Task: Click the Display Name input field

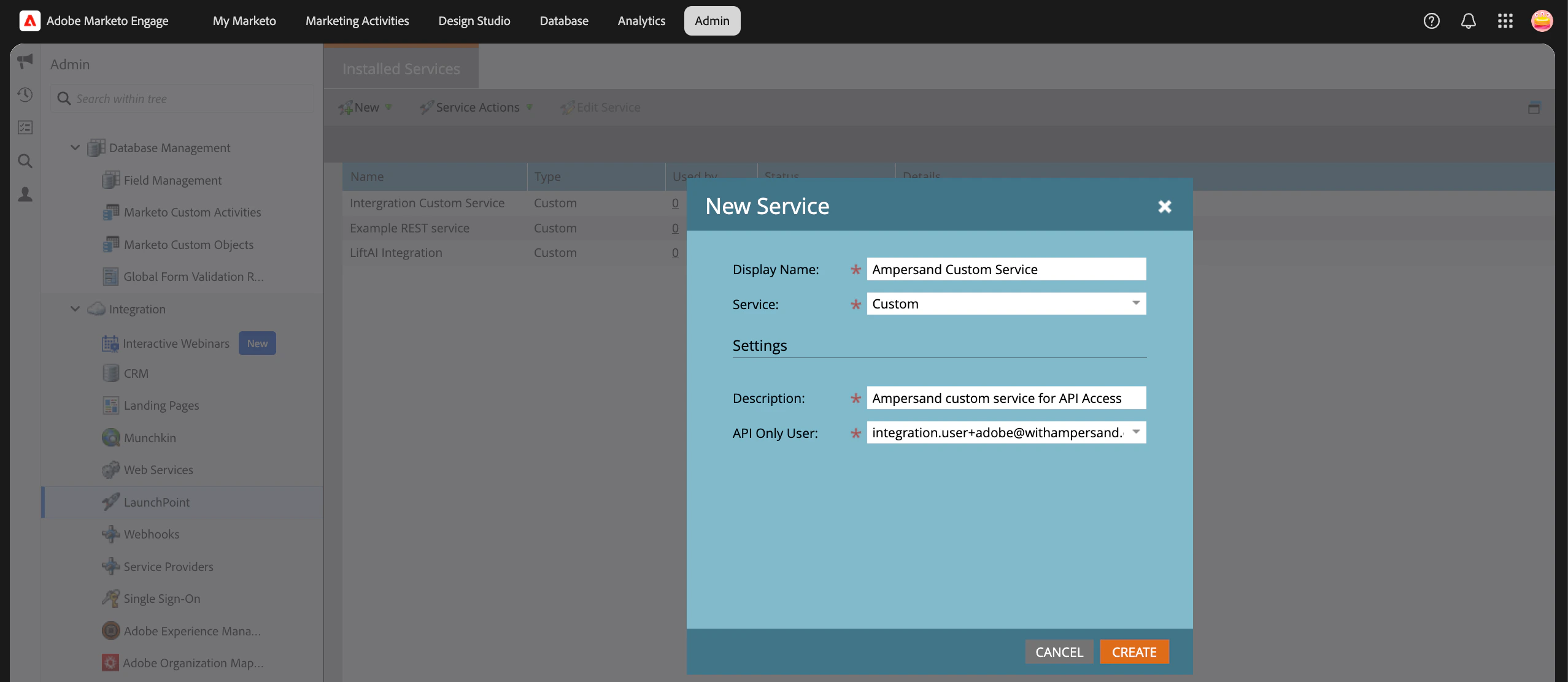Action: [1005, 269]
